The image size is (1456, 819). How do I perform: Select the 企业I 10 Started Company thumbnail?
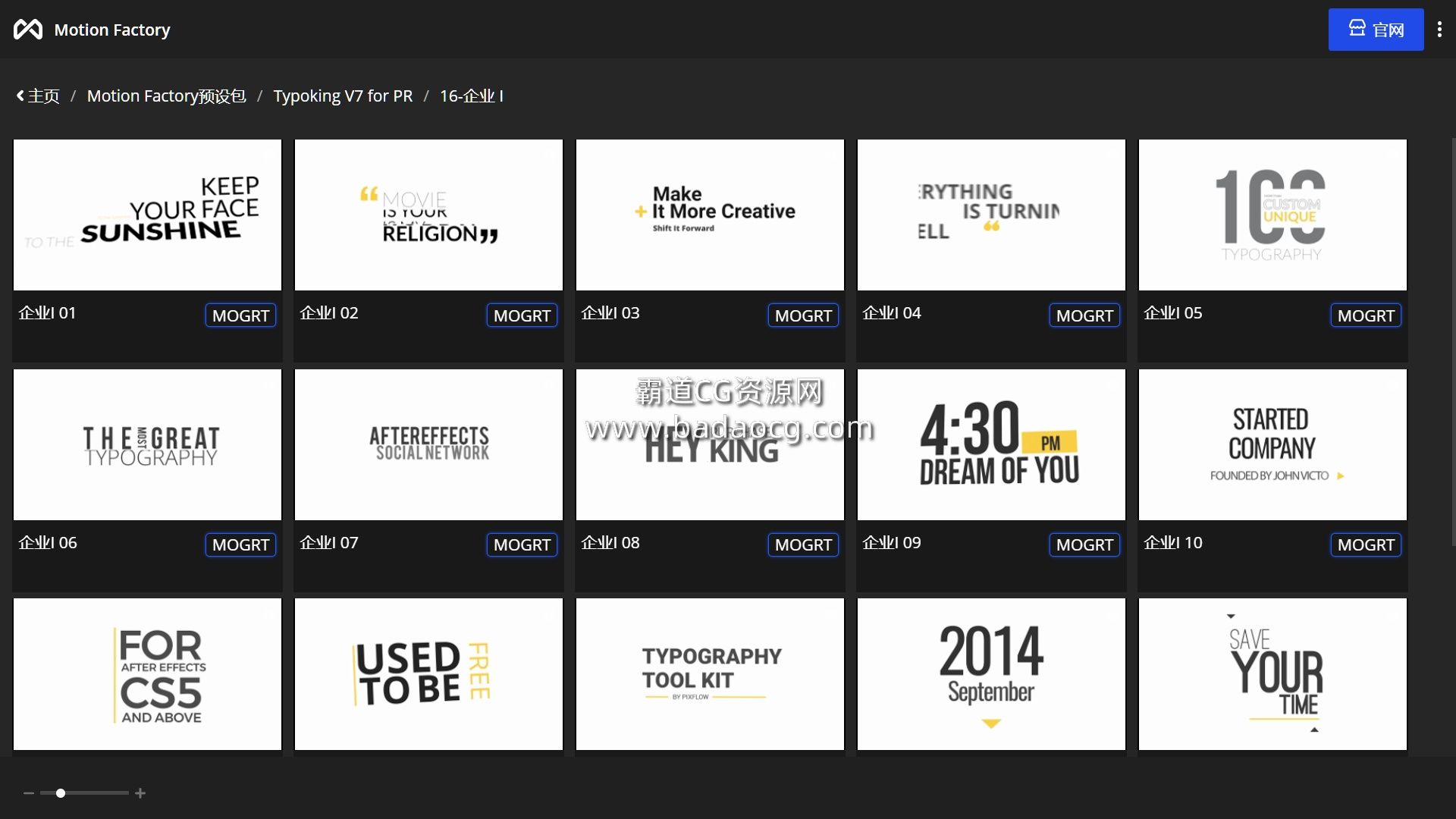coord(1272,444)
